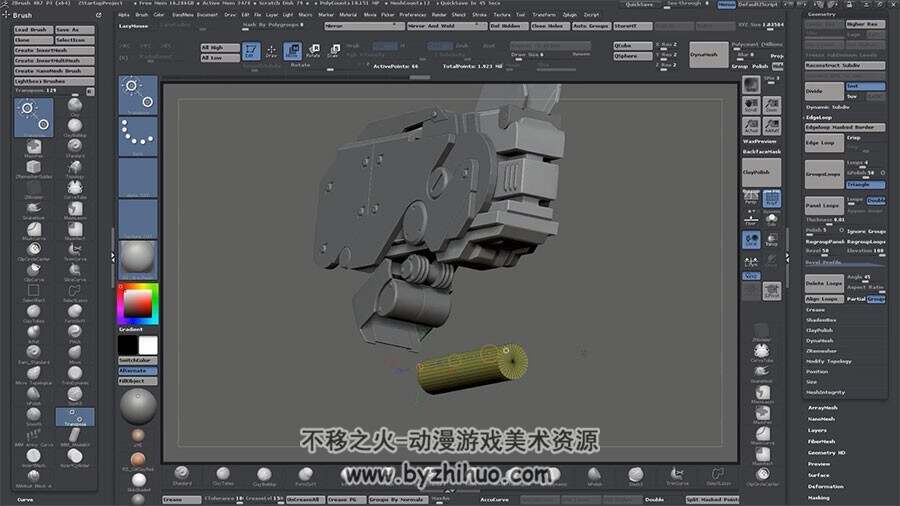Select the Move mode icon
900x506 pixels.
(292, 51)
